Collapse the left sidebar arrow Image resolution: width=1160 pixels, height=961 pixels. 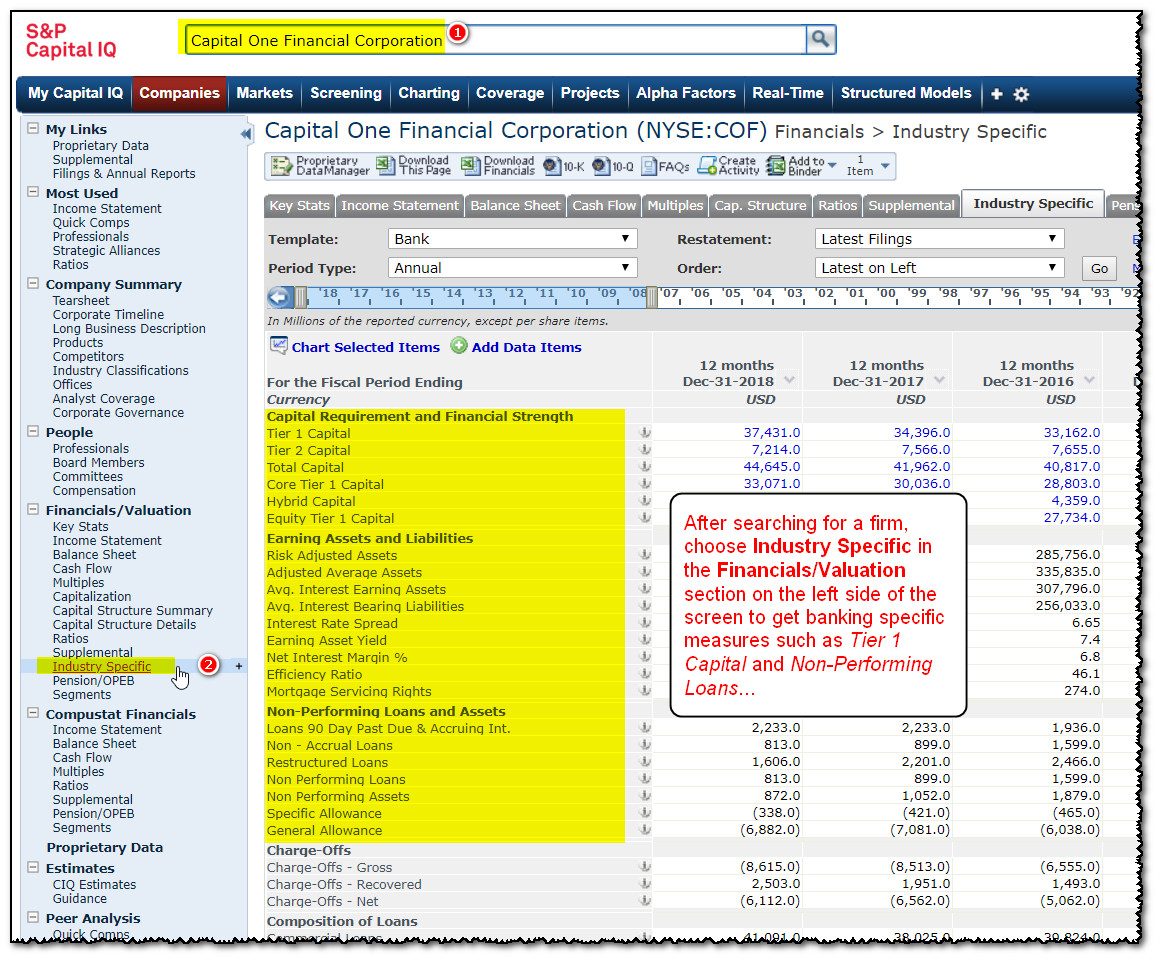pyautogui.click(x=246, y=134)
